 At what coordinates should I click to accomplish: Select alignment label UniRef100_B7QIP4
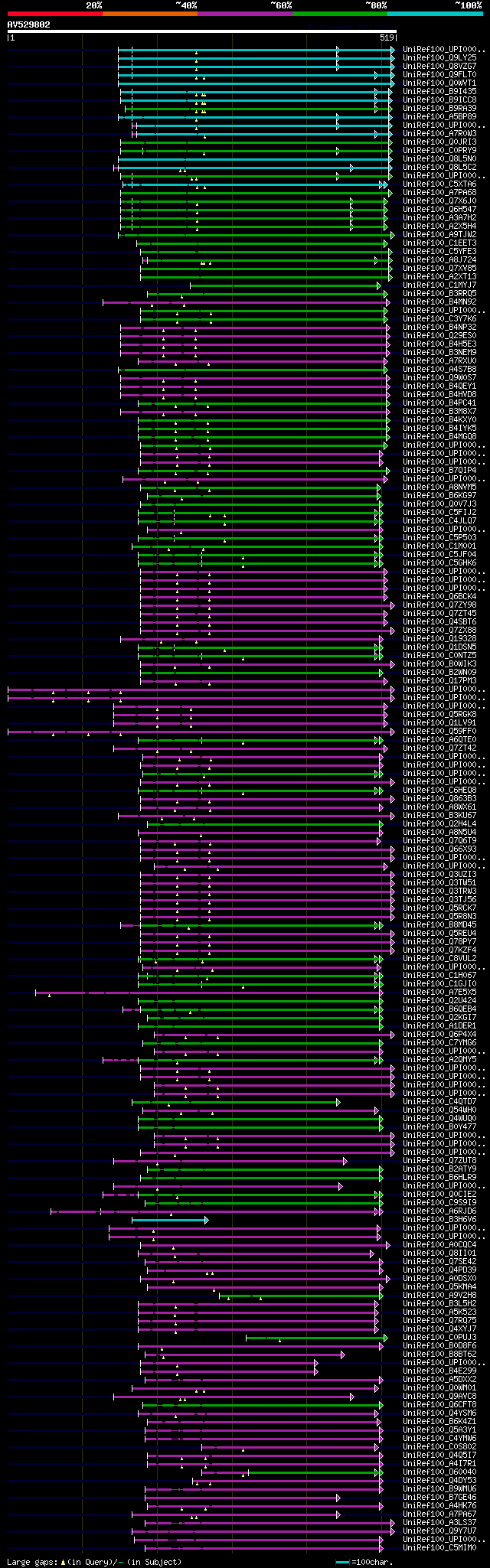439,470
